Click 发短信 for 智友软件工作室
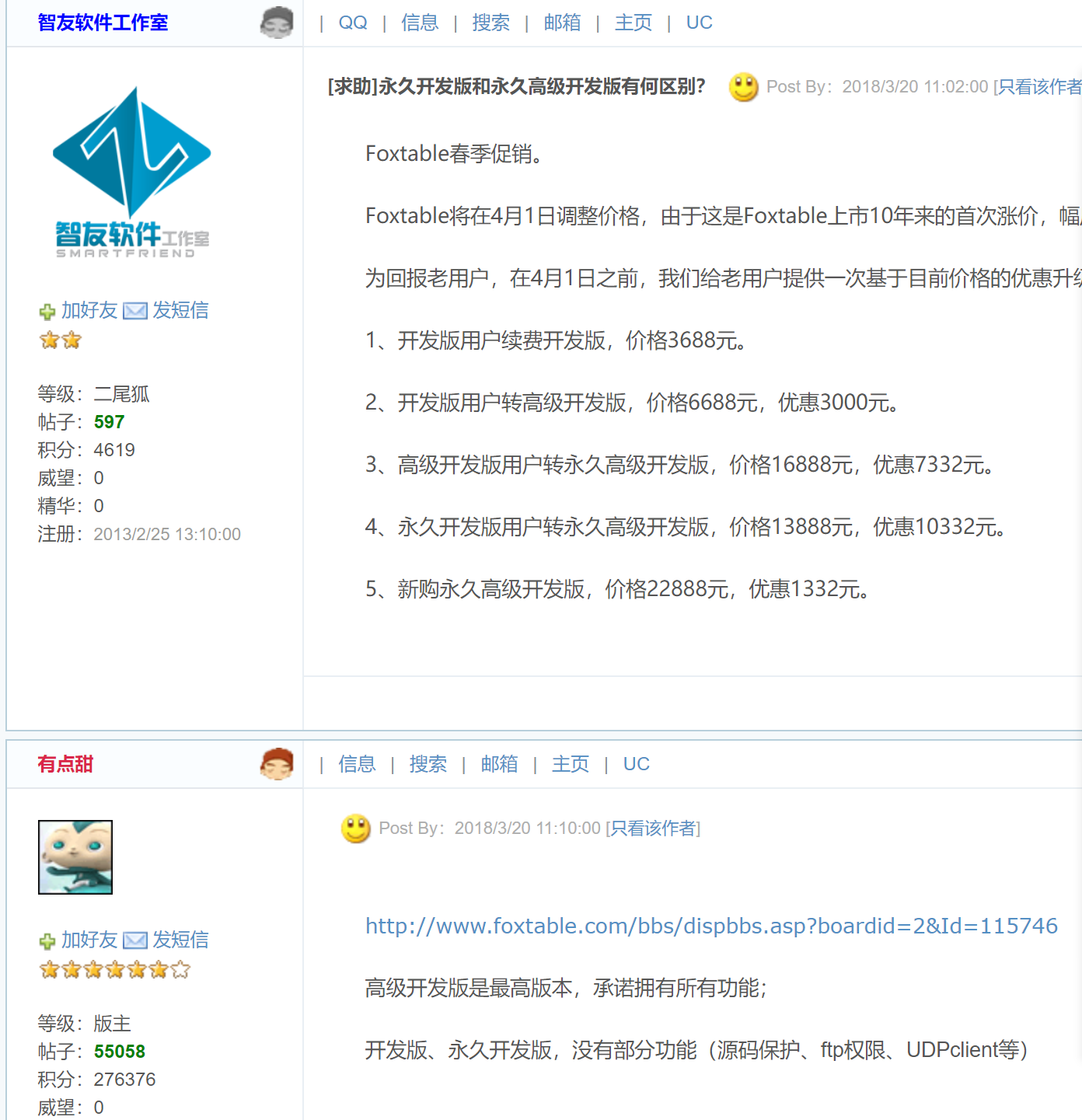The width and height of the screenshot is (1082, 1120). [180, 310]
